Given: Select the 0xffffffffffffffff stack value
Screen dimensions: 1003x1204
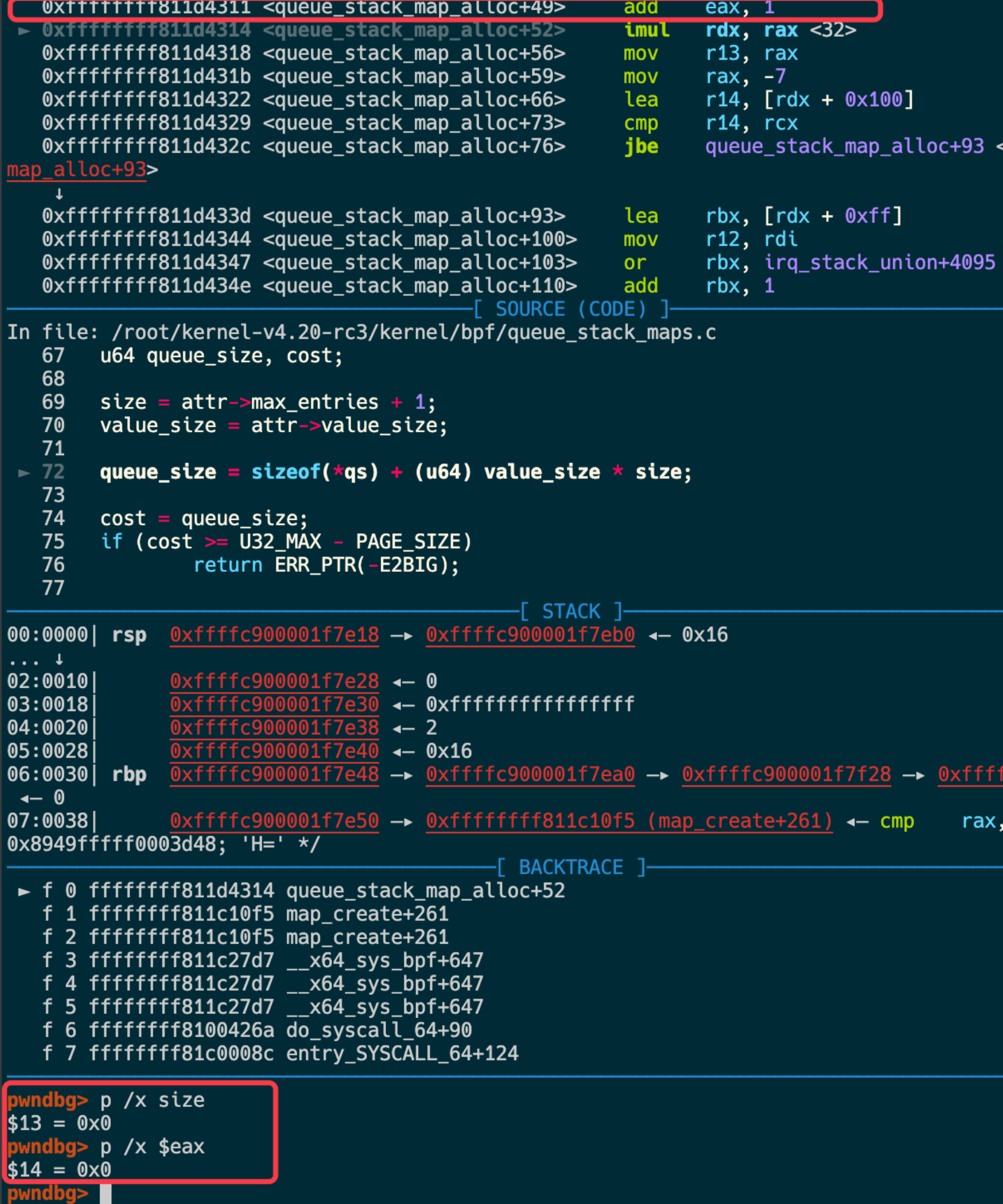Looking at the screenshot, I should (x=530, y=704).
